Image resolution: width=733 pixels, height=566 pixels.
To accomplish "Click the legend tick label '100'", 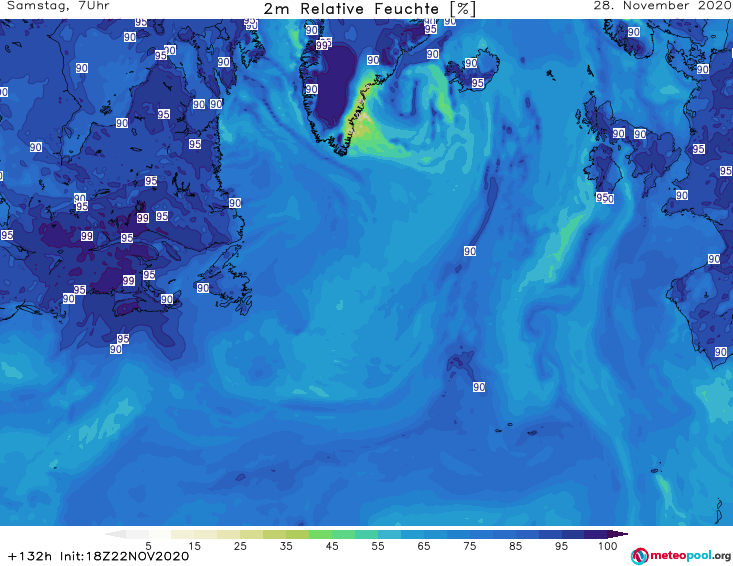I will pos(608,546).
